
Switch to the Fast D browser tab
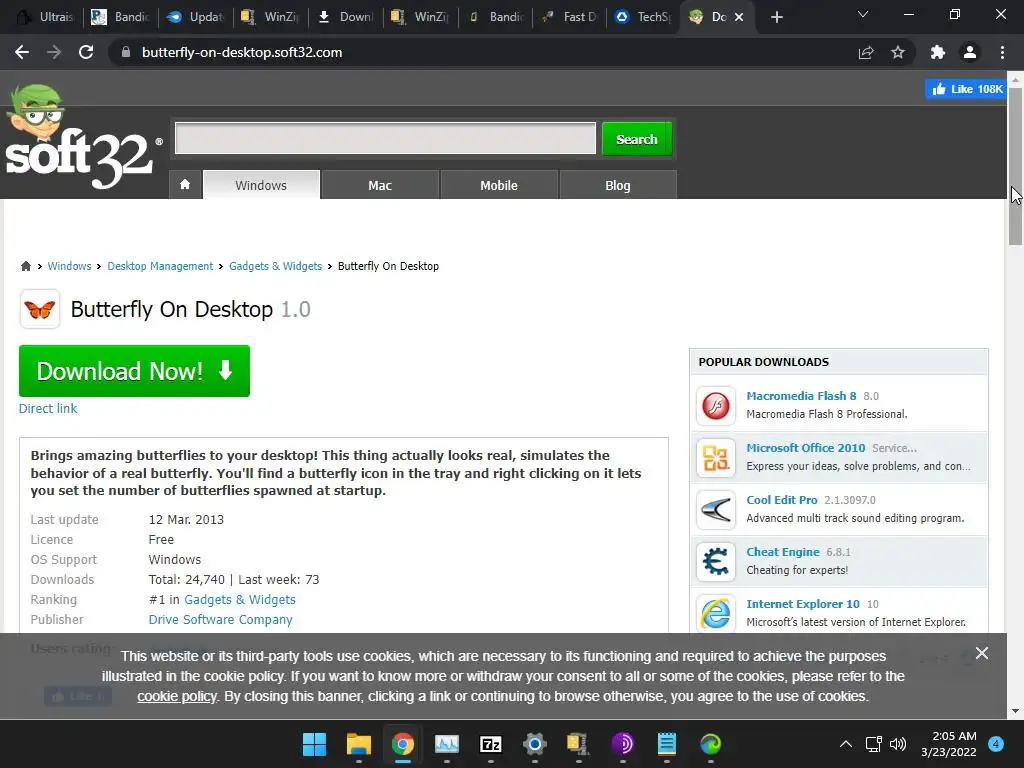coord(569,17)
